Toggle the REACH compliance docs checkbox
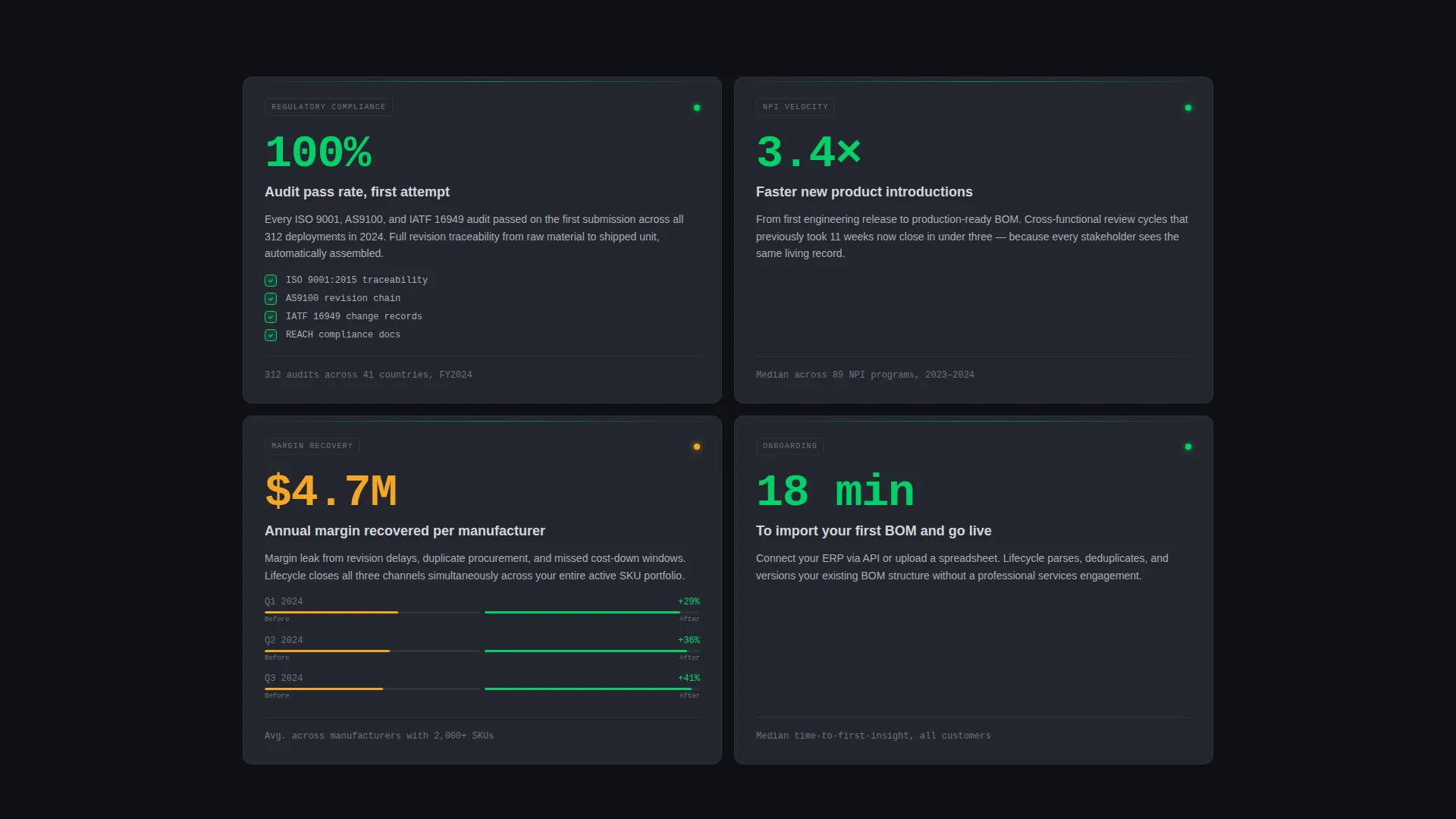The width and height of the screenshot is (1456, 819). 271,335
